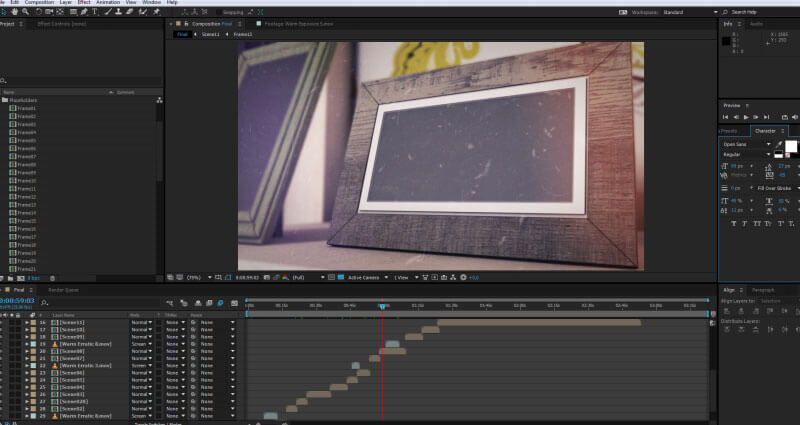This screenshot has width=800, height=425.
Task: Open blending mode dropdown for Scene10 layer
Action: pos(141,330)
